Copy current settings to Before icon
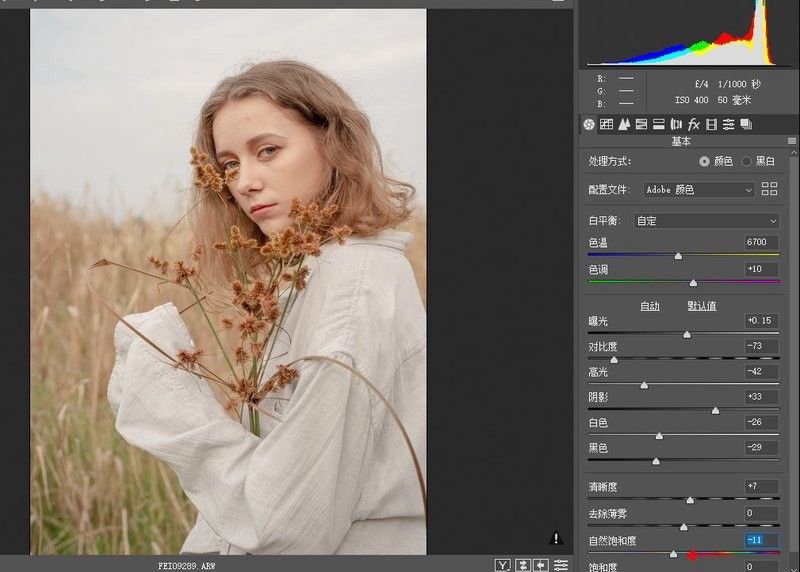This screenshot has width=800, height=572. [541, 565]
